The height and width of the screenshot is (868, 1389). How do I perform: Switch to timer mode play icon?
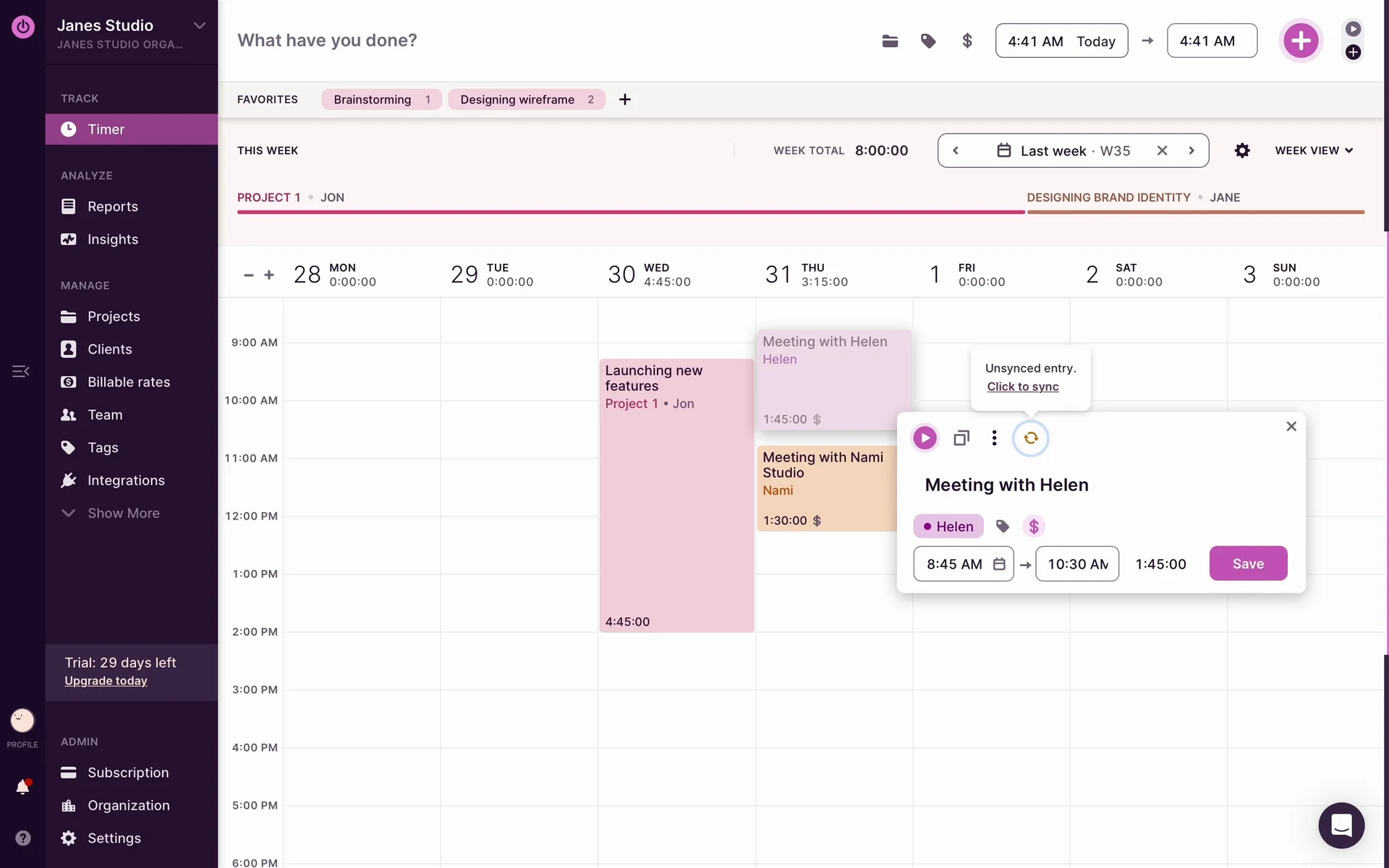[1353, 29]
